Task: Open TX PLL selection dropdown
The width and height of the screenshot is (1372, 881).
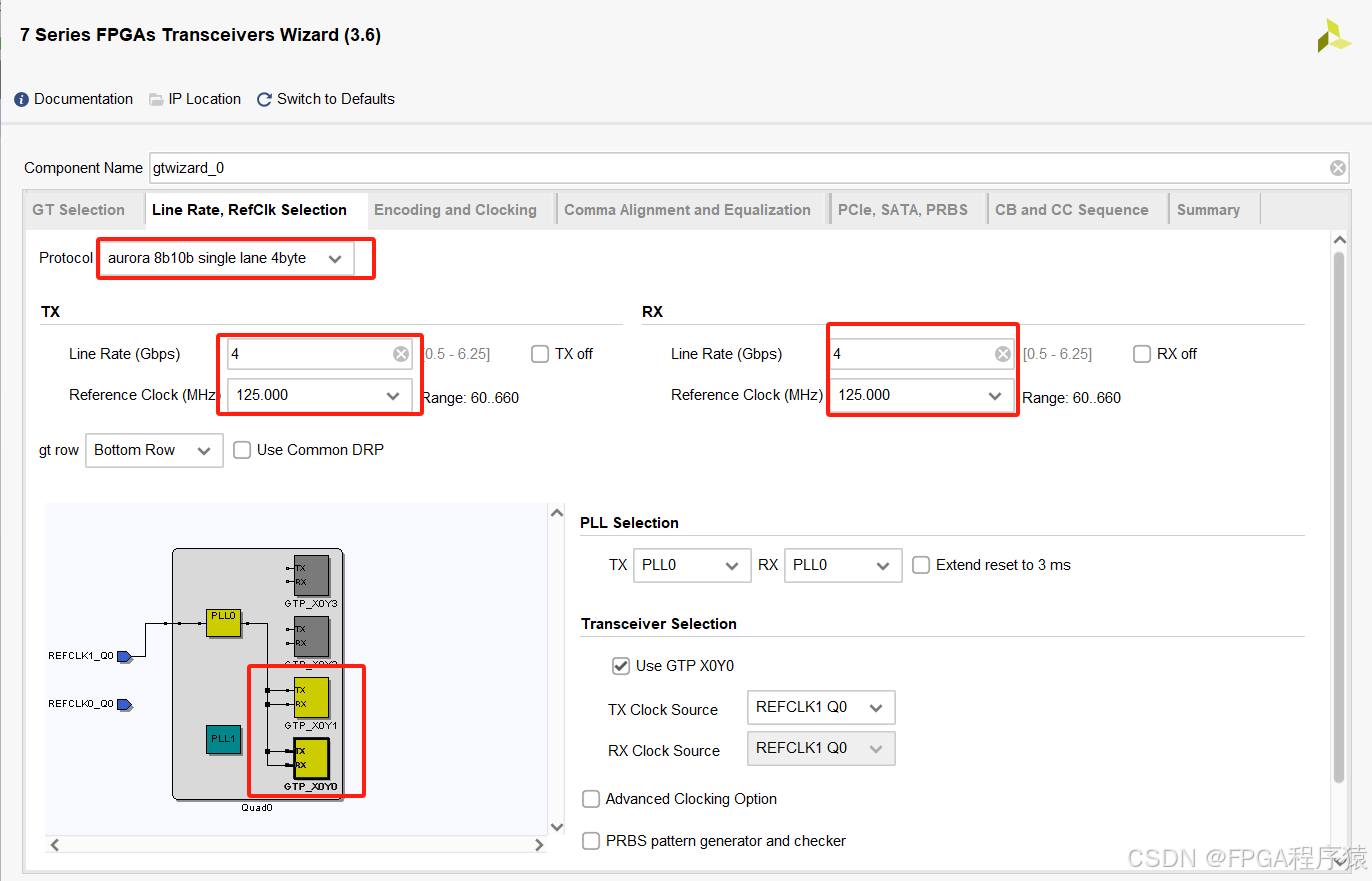Action: tap(692, 565)
